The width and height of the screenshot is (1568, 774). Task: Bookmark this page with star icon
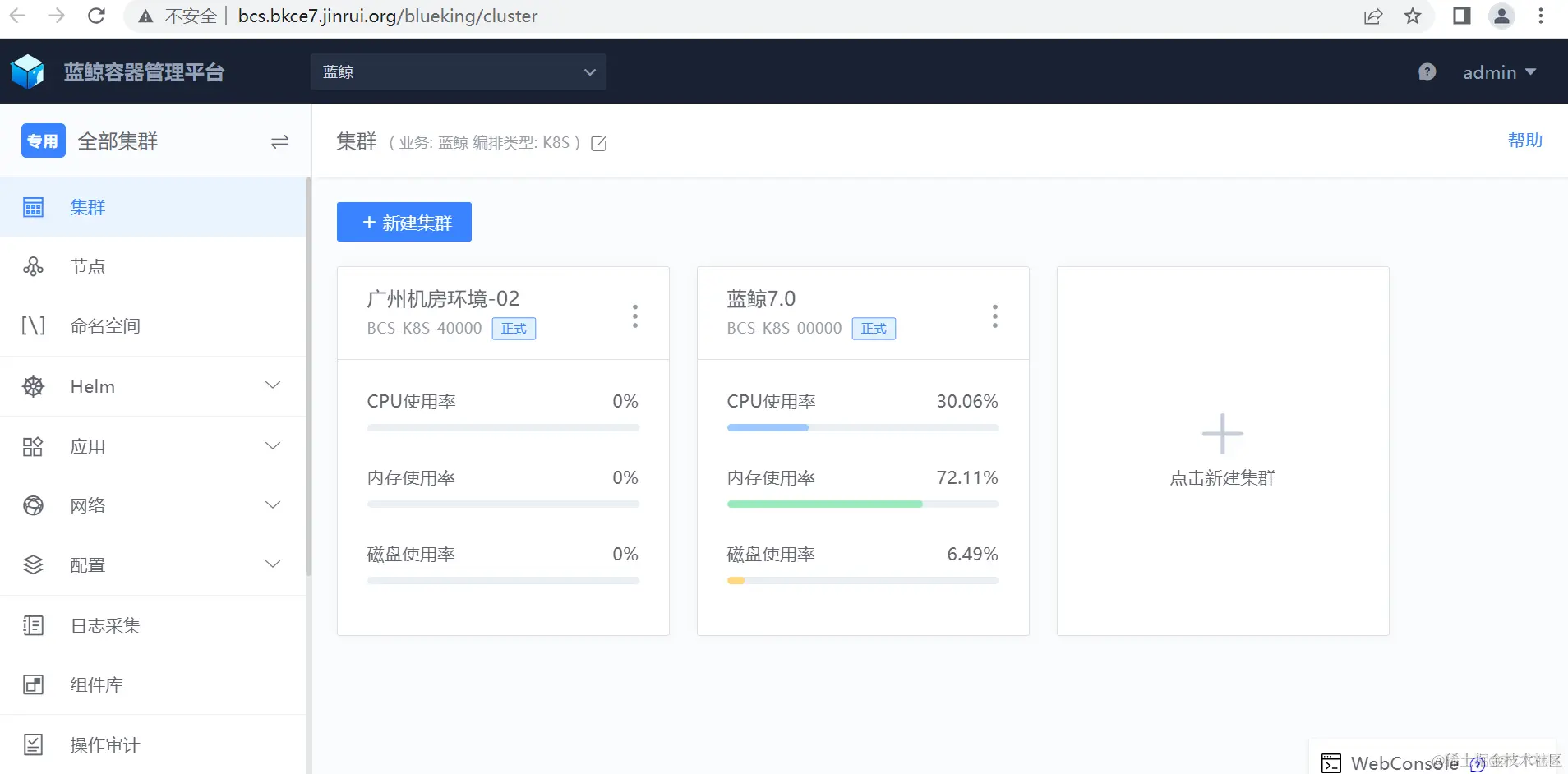(x=1413, y=16)
